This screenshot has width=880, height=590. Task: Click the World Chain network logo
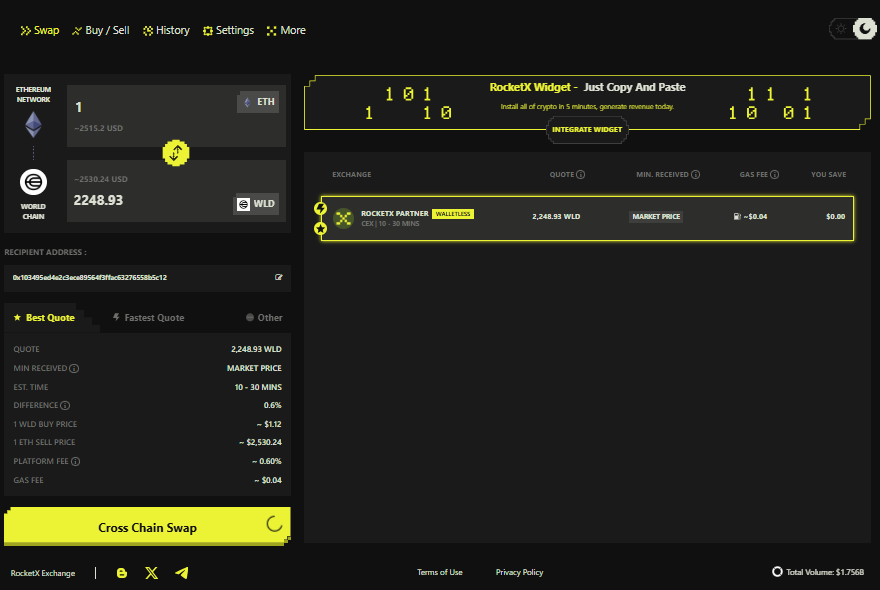pyautogui.click(x=33, y=182)
